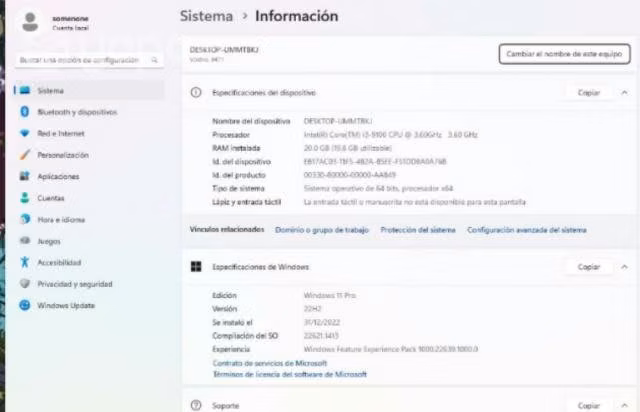Click the user avatar picture
The width and height of the screenshot is (640, 412).
click(30, 22)
